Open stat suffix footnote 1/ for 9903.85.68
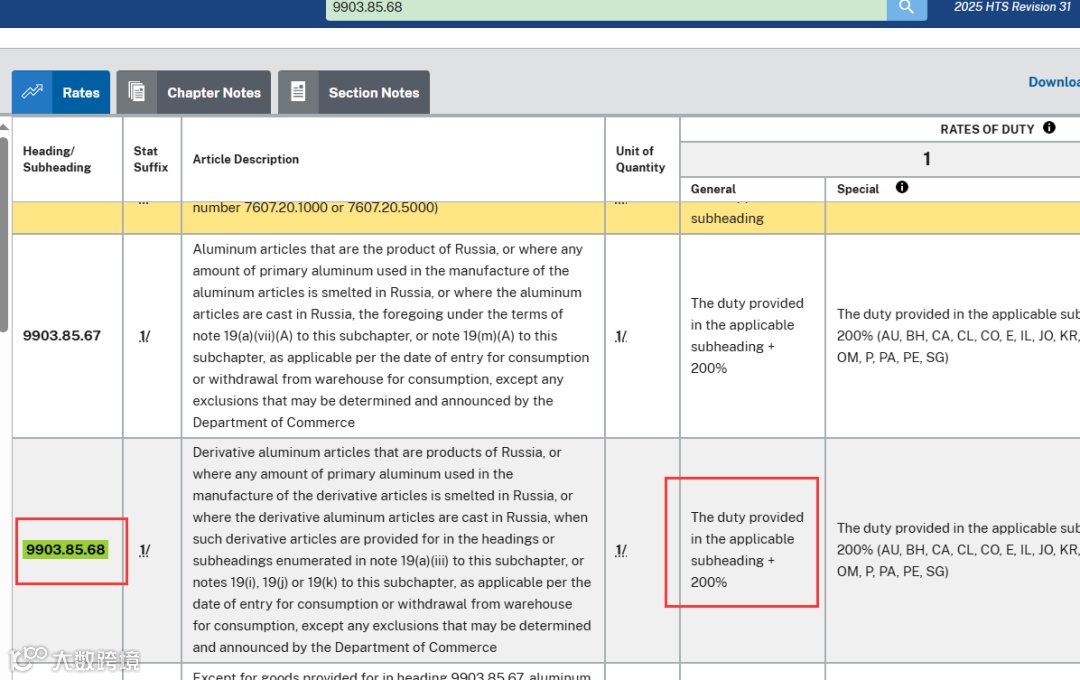Viewport: 1080px width, 680px height. point(145,550)
